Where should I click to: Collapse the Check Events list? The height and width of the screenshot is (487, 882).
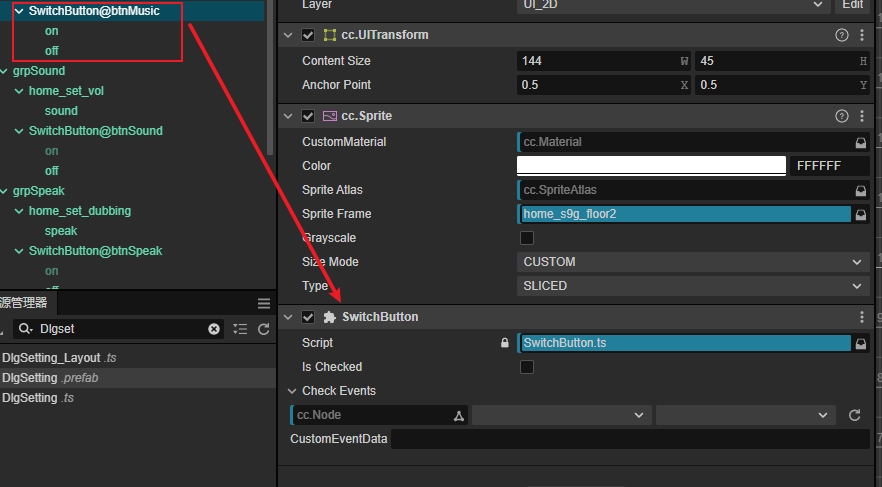pos(292,391)
